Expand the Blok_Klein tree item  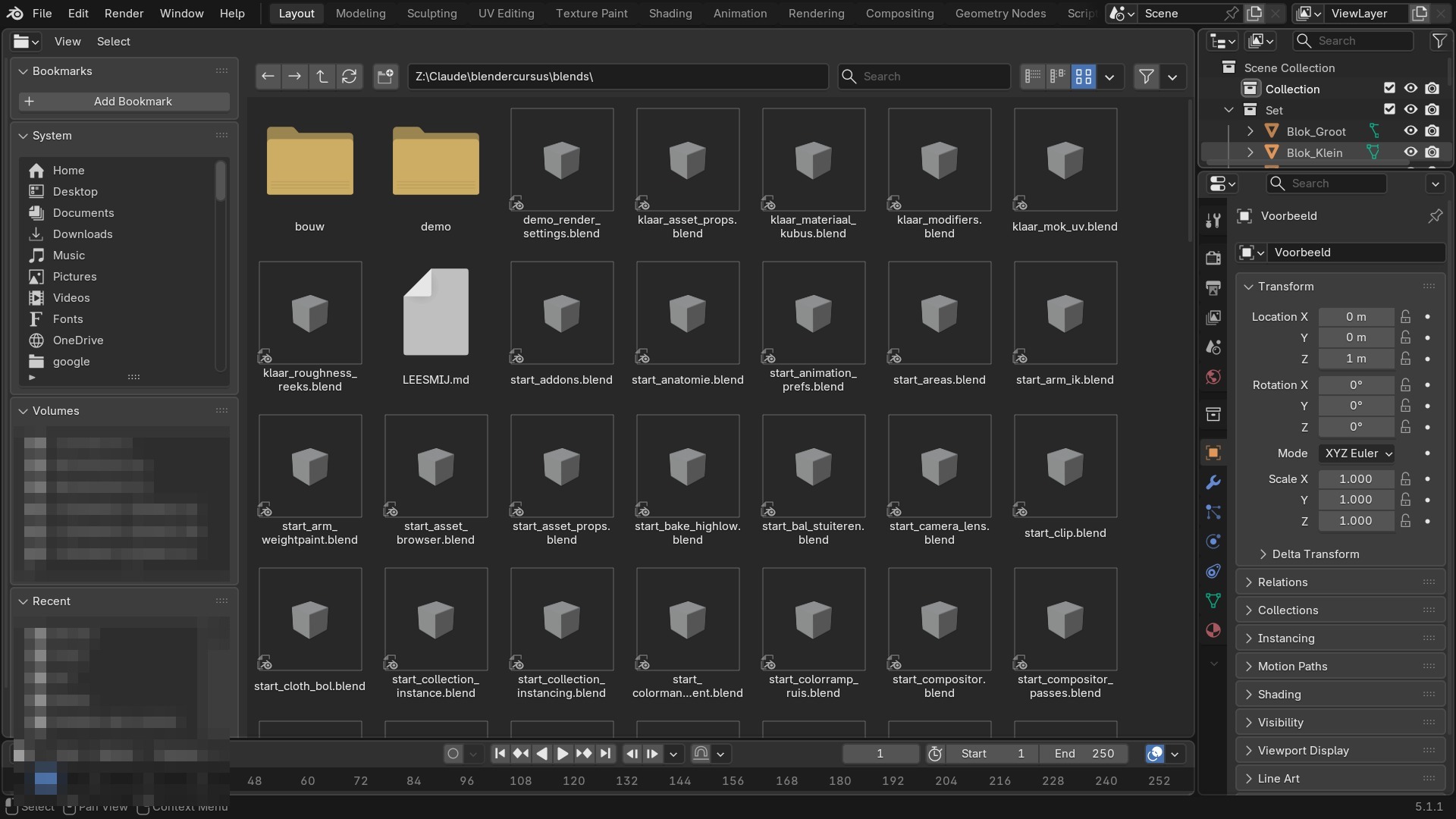coord(1250,152)
